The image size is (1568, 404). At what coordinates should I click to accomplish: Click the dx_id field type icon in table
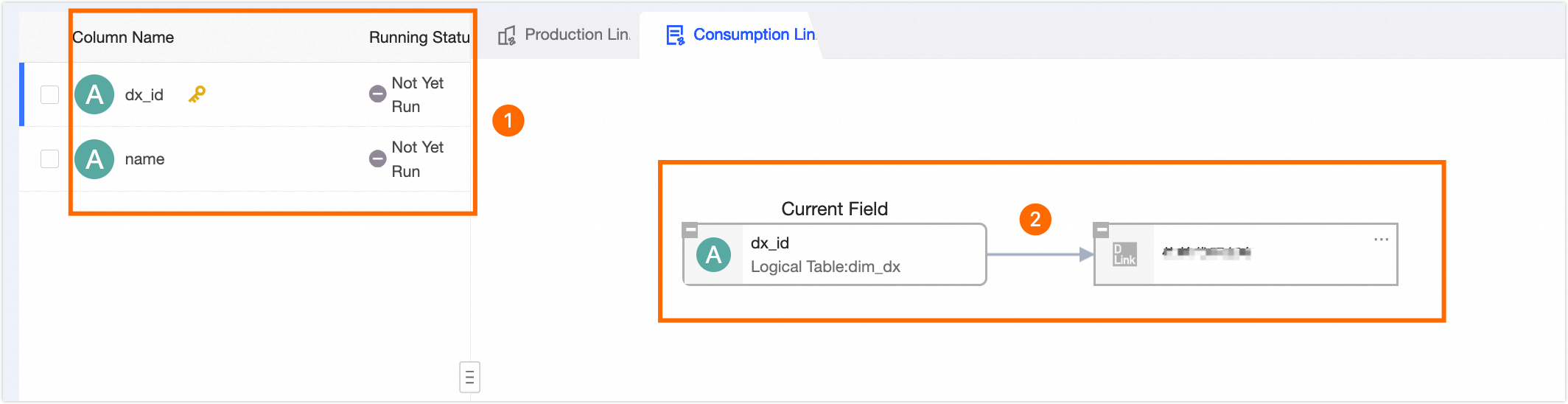coord(94,94)
